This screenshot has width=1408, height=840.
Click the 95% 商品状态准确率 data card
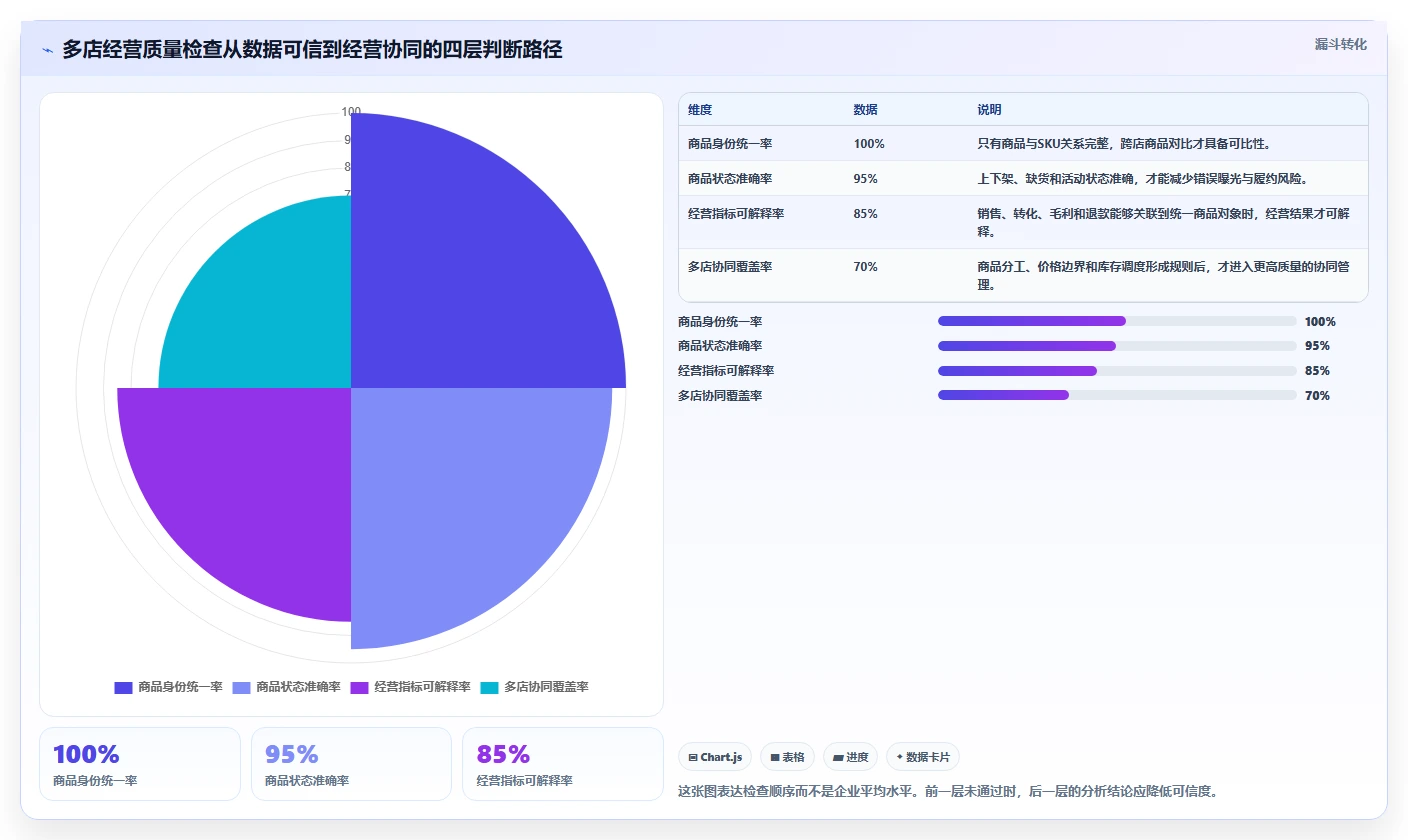pyautogui.click(x=351, y=764)
